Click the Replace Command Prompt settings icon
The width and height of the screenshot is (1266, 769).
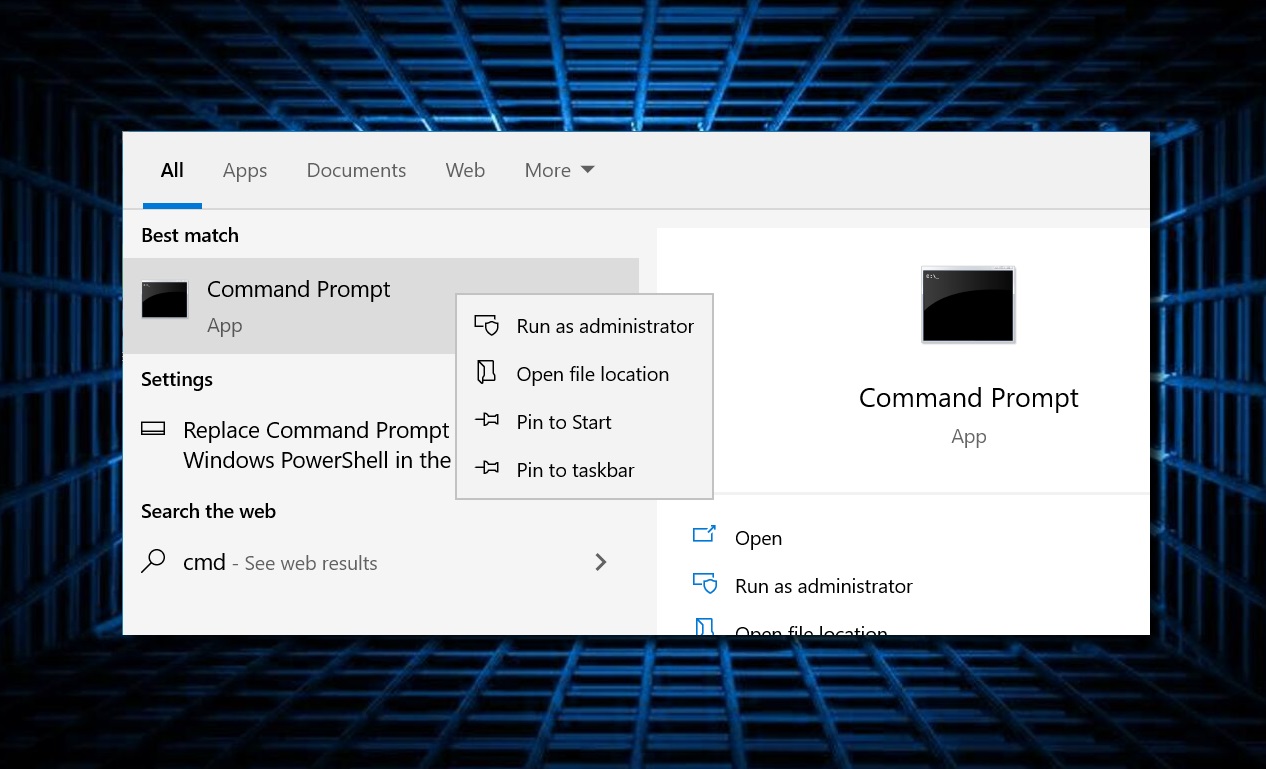click(153, 430)
